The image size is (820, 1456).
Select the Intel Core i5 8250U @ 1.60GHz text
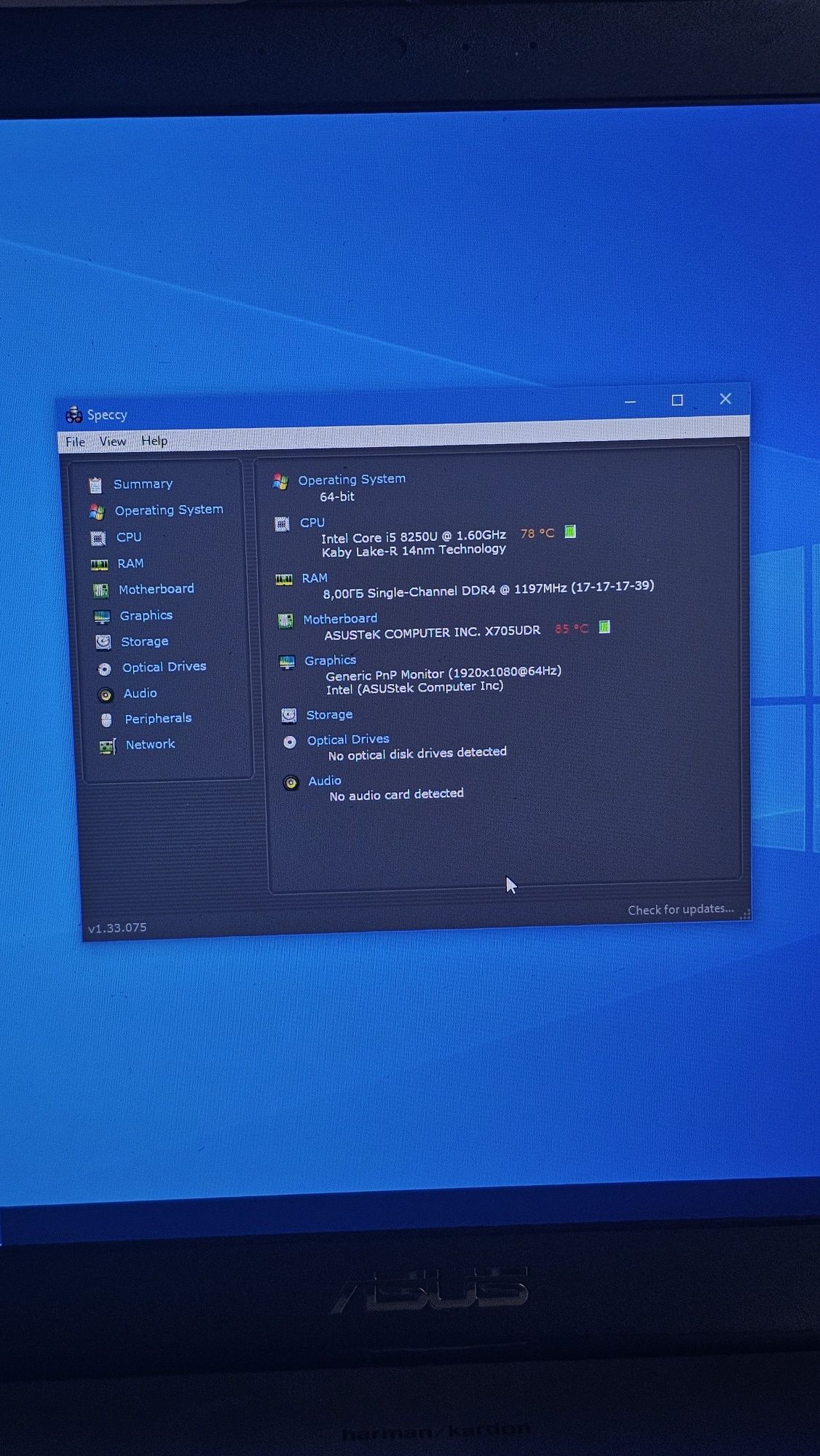pos(414,537)
